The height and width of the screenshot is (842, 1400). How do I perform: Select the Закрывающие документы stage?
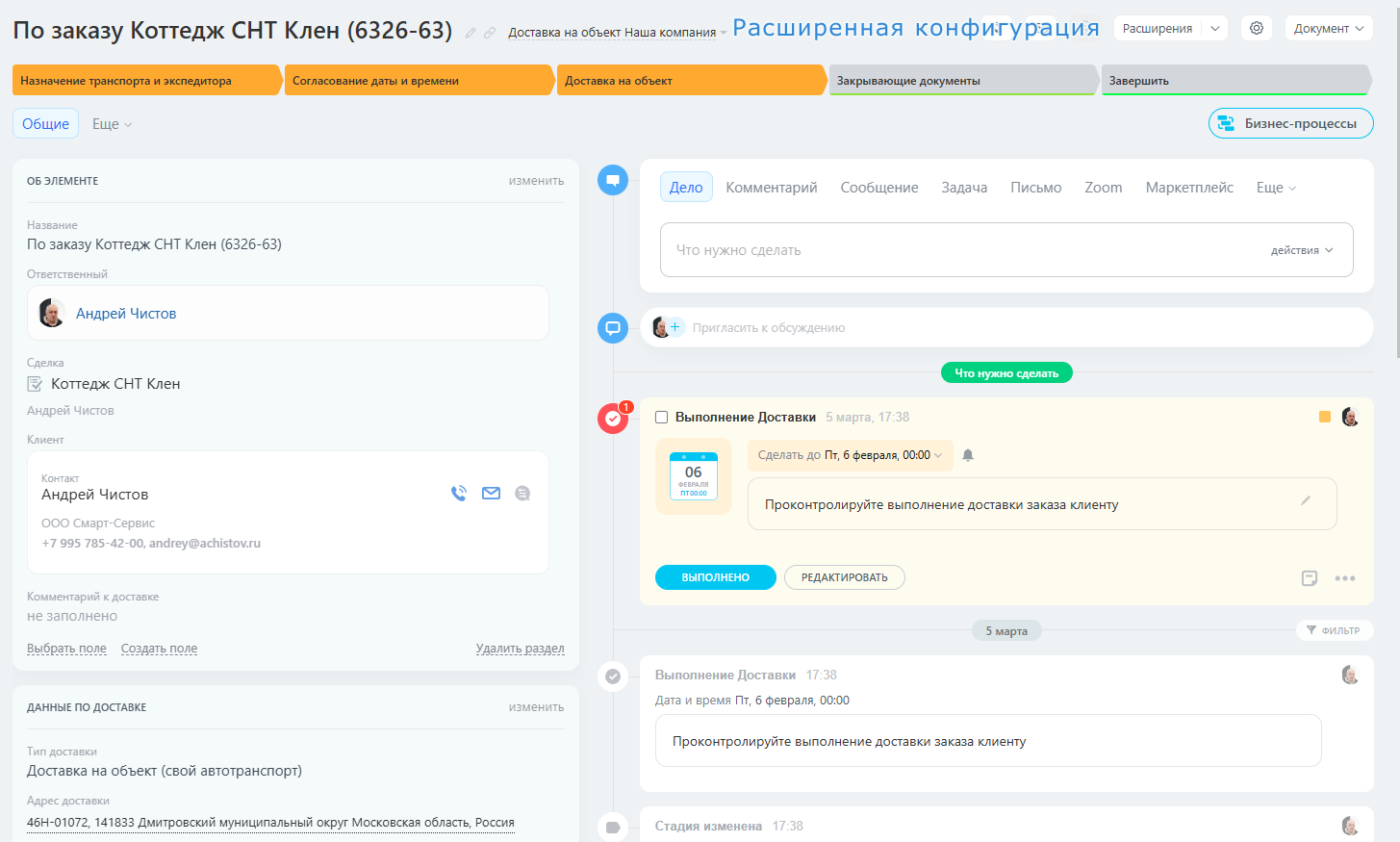[962, 81]
